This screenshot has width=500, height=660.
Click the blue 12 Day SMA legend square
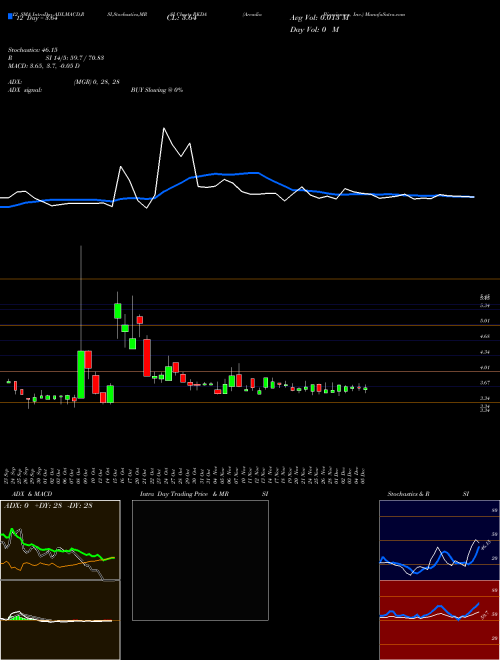click(10, 16)
